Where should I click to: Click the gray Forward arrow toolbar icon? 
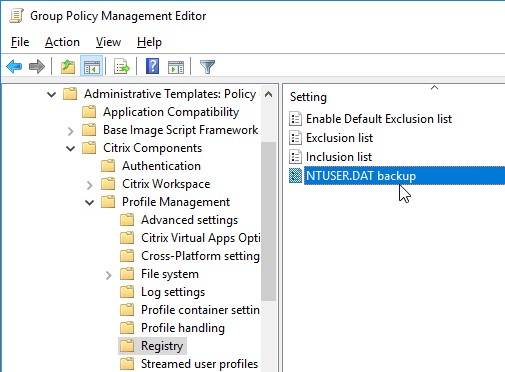point(37,67)
